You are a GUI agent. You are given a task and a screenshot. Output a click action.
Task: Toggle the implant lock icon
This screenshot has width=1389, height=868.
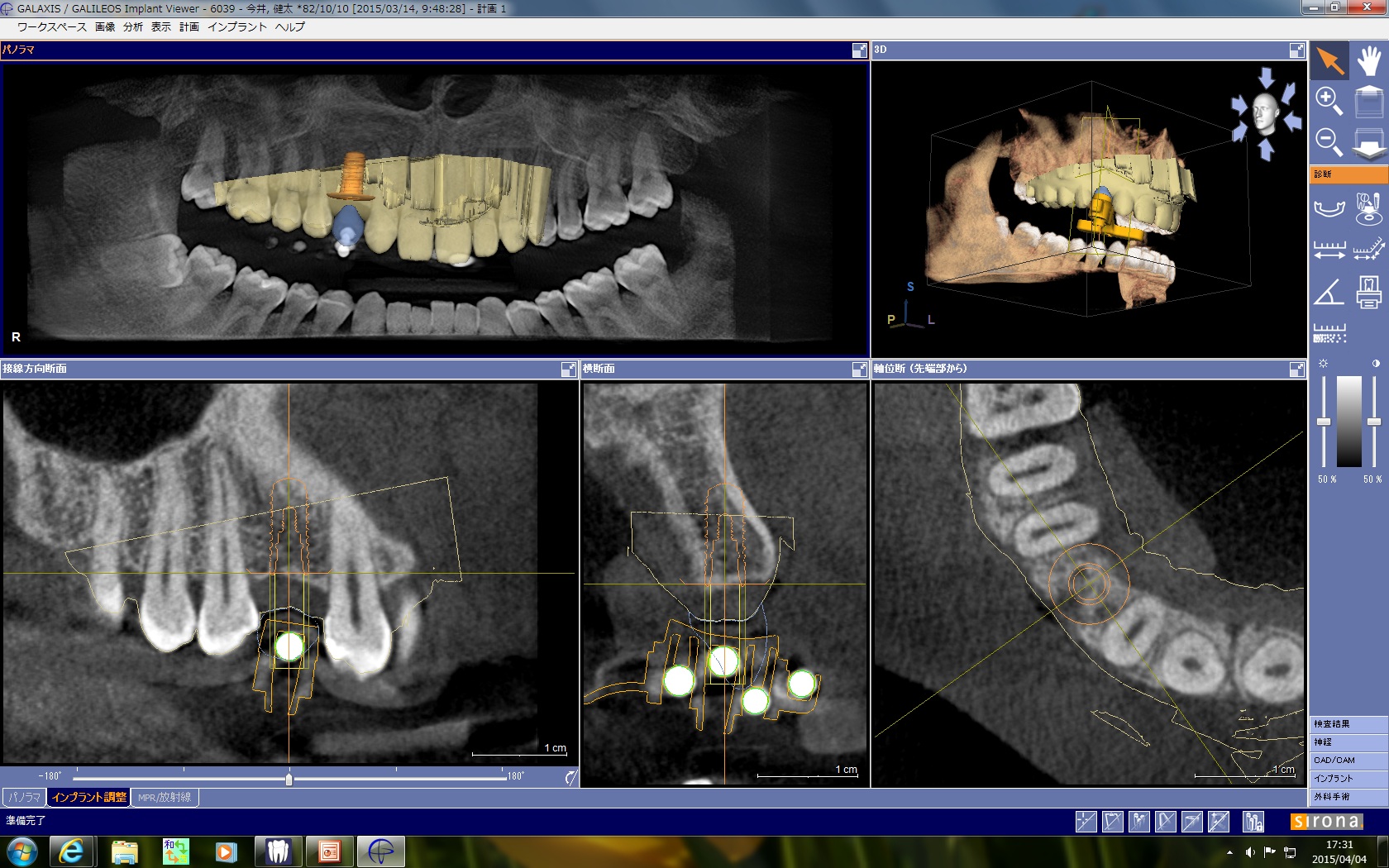click(1254, 821)
